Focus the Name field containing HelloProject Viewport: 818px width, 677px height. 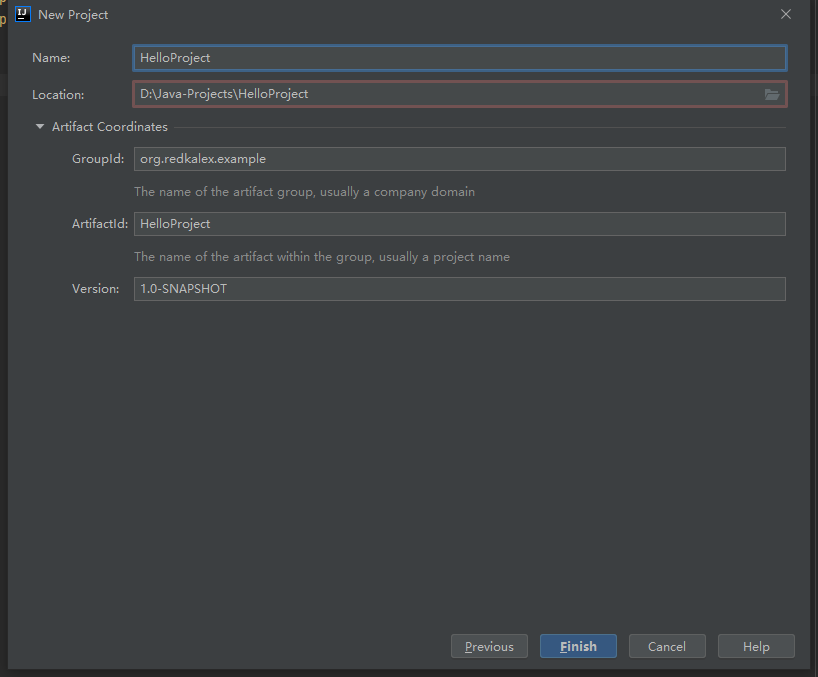(x=460, y=58)
